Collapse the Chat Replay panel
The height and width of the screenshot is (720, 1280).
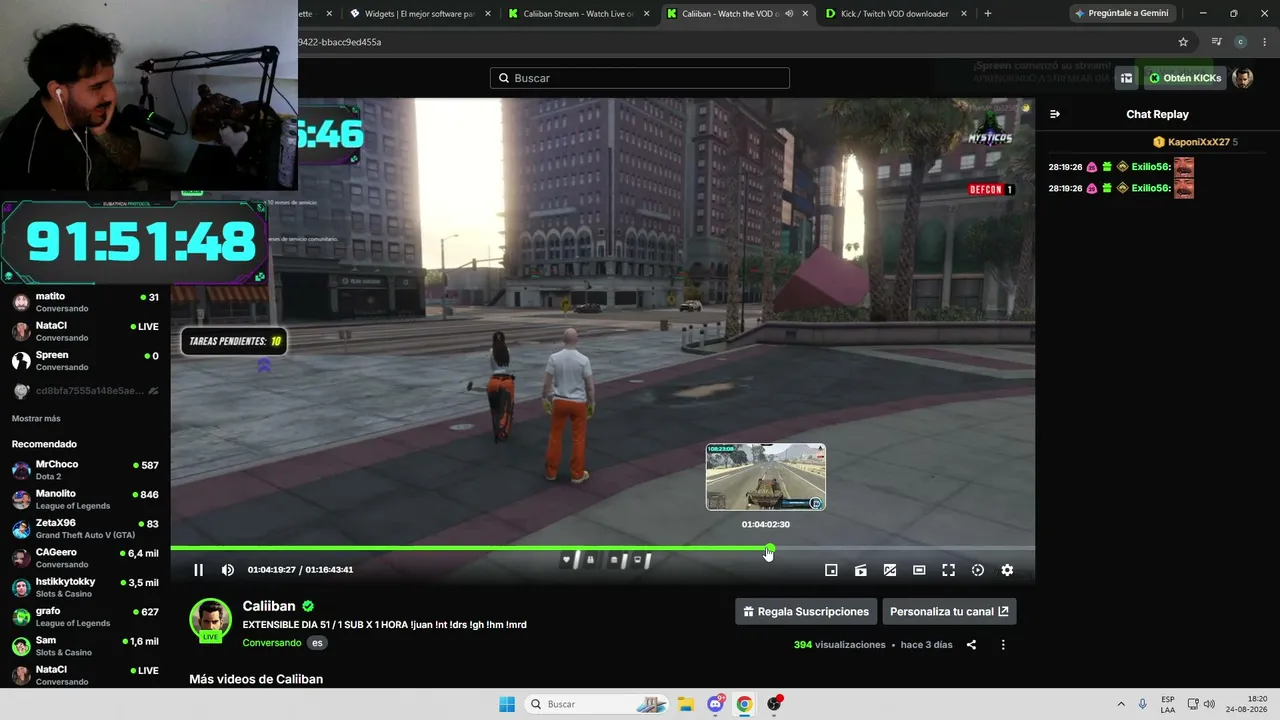(x=1055, y=114)
